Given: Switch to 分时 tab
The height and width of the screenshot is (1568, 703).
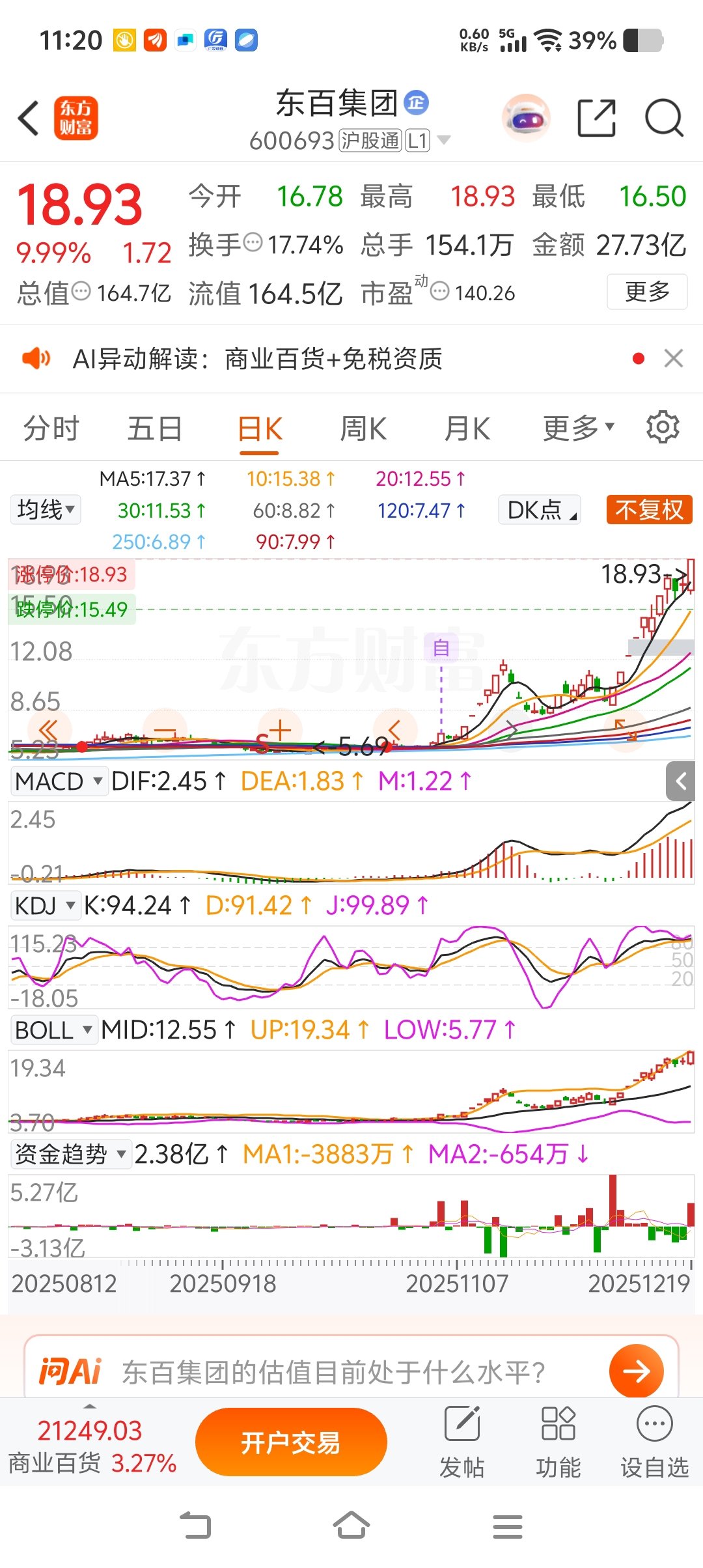Looking at the screenshot, I should [x=51, y=428].
